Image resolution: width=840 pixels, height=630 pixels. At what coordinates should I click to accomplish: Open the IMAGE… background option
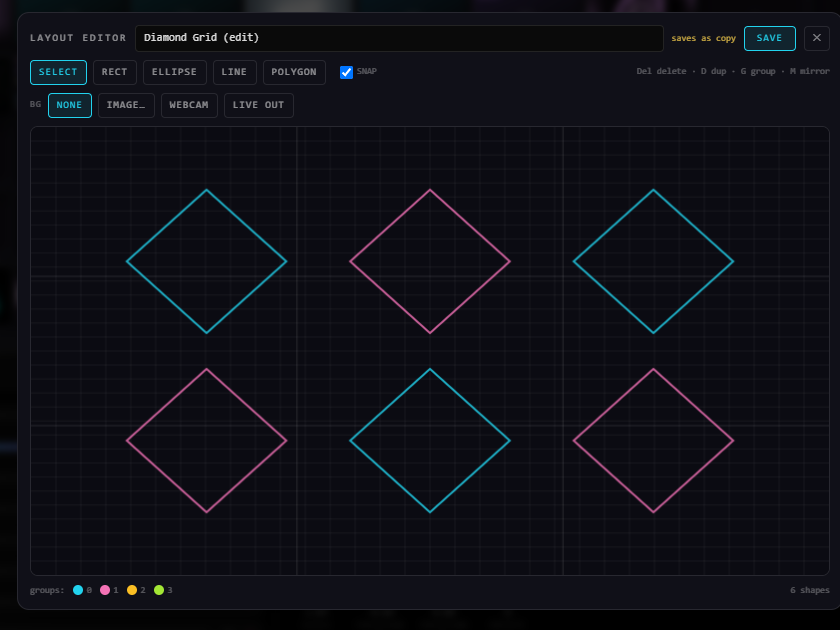tap(126, 106)
